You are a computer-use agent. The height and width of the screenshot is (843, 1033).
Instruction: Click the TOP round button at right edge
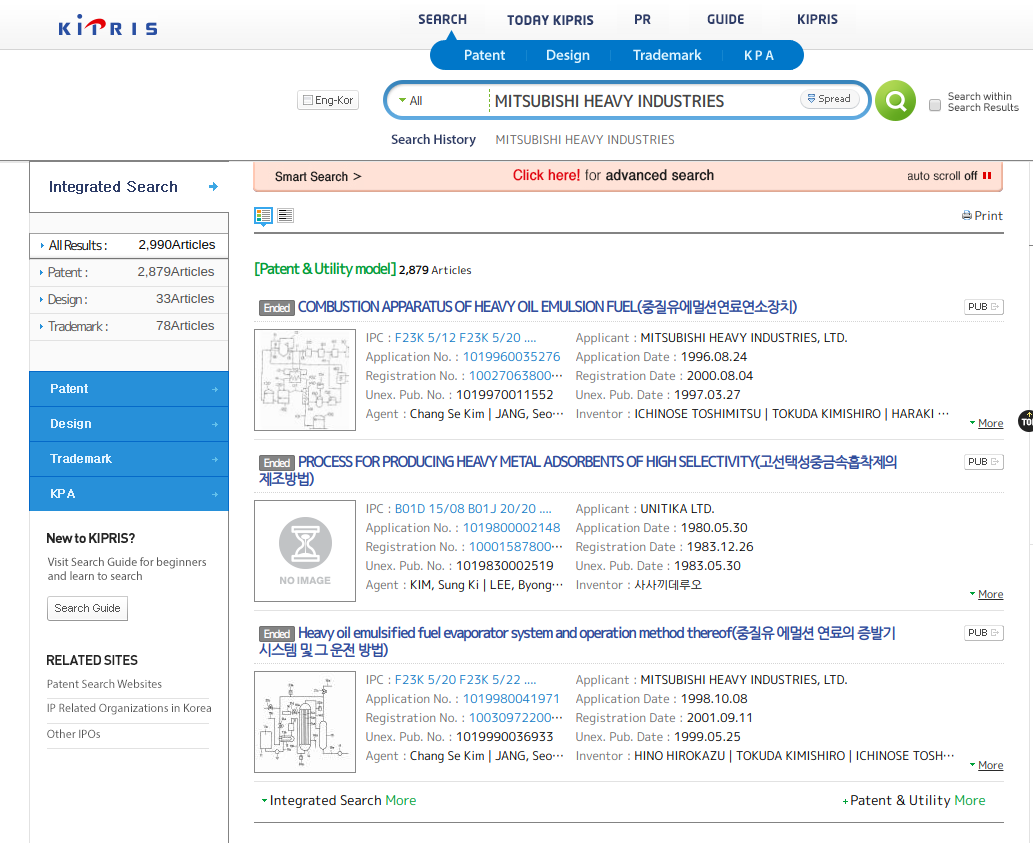click(1026, 422)
